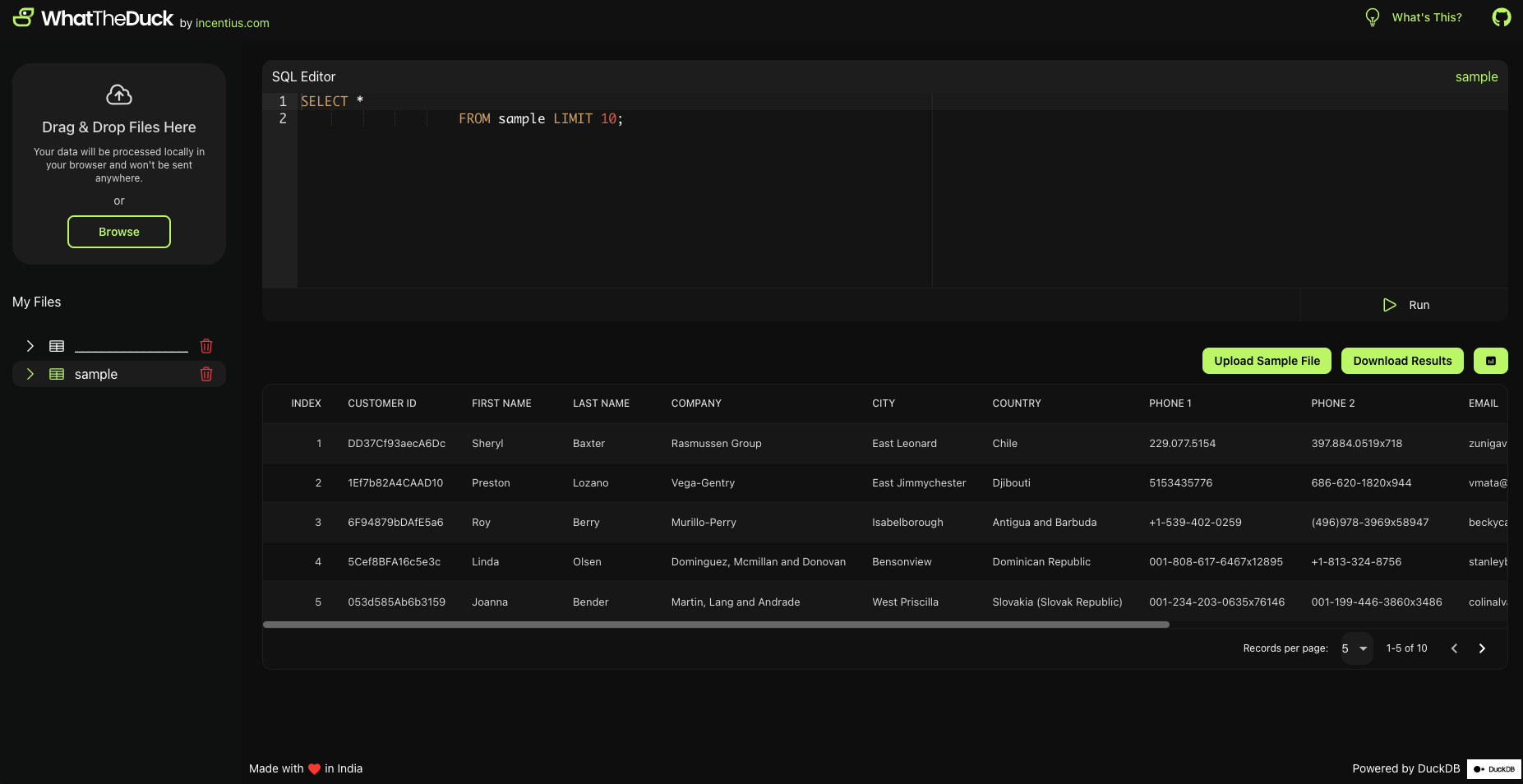The width and height of the screenshot is (1523, 784).
Task: Click phone 001-199-446-3860x3486 cell
Action: [x=1377, y=602]
